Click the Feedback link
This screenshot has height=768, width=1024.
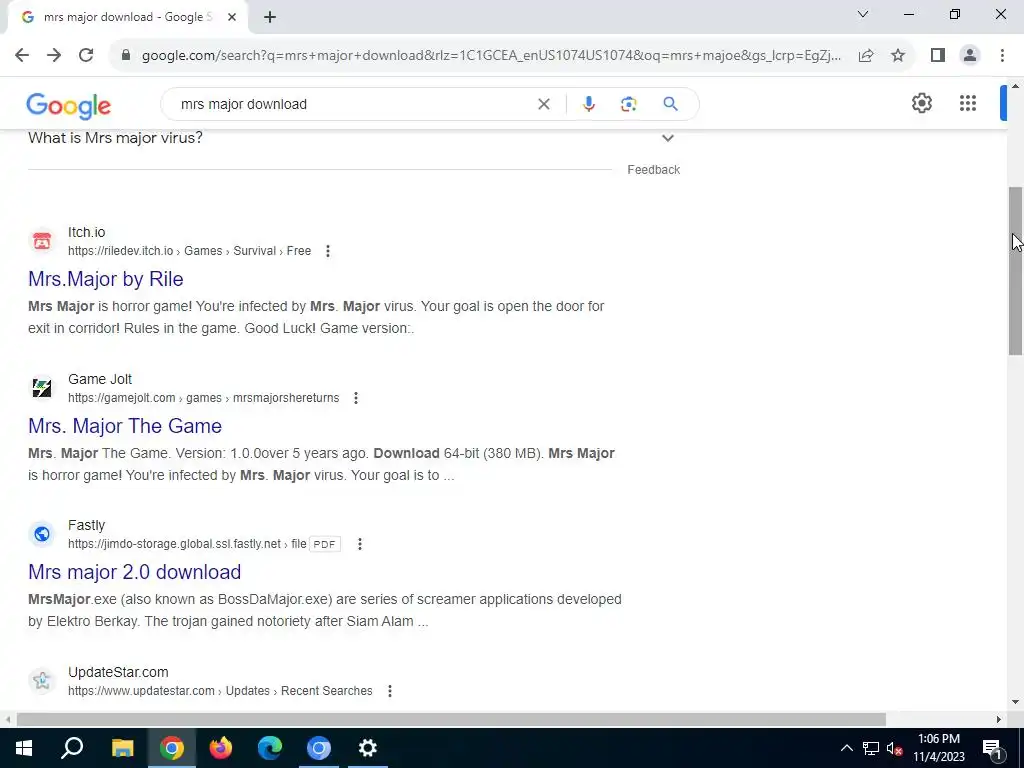(x=654, y=170)
